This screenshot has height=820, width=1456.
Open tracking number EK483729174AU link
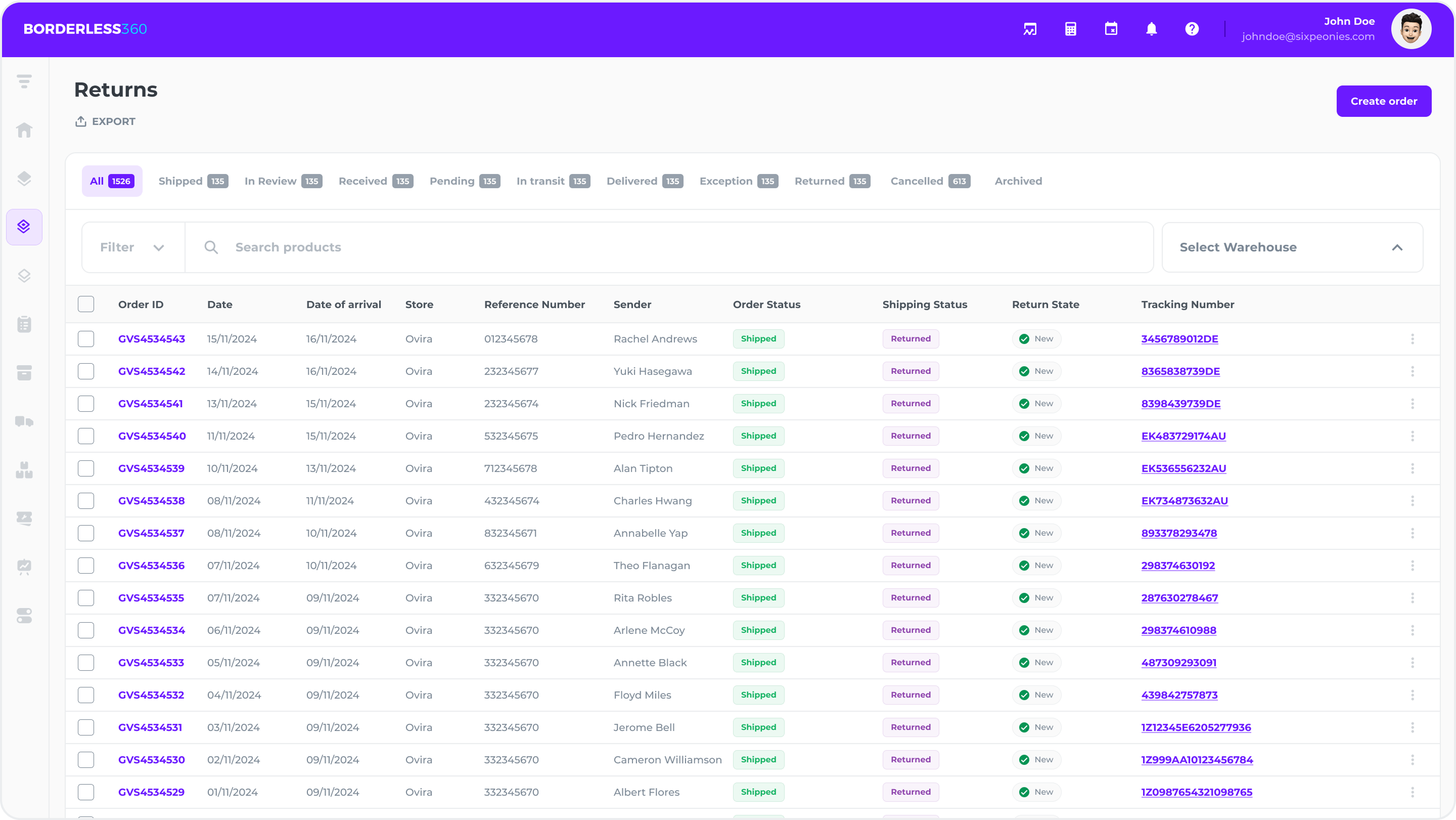tap(1183, 436)
